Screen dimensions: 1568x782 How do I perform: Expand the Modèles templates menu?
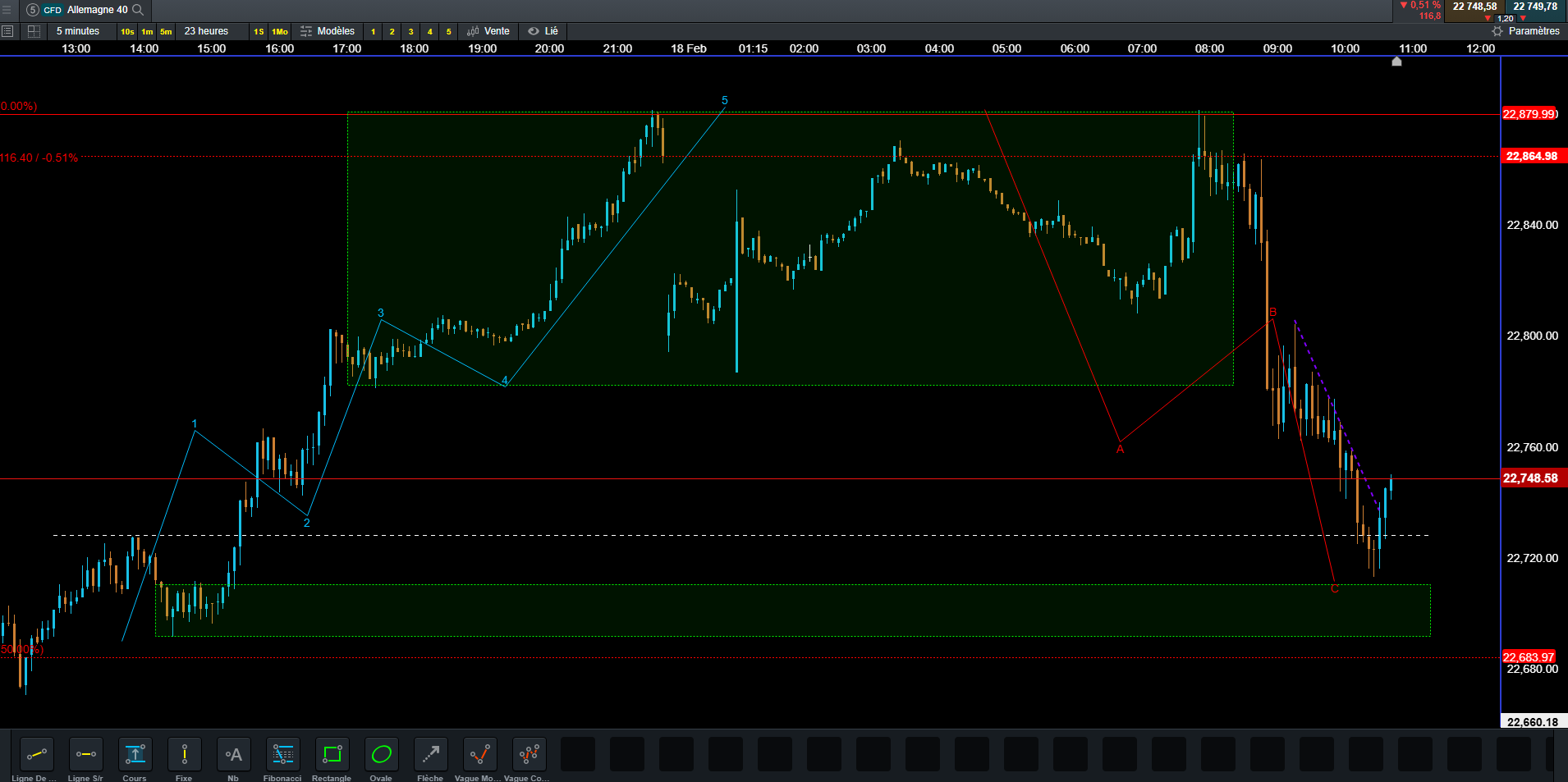coord(328,31)
